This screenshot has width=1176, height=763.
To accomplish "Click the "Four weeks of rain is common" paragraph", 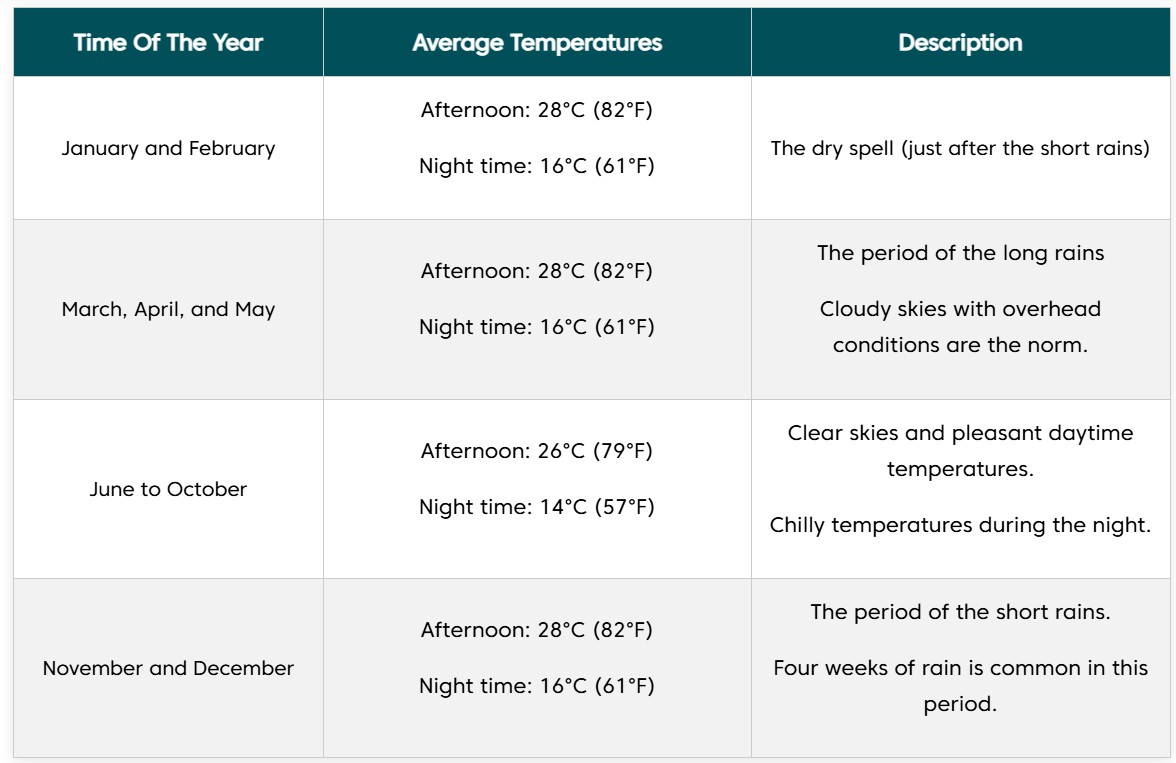I will click(960, 685).
